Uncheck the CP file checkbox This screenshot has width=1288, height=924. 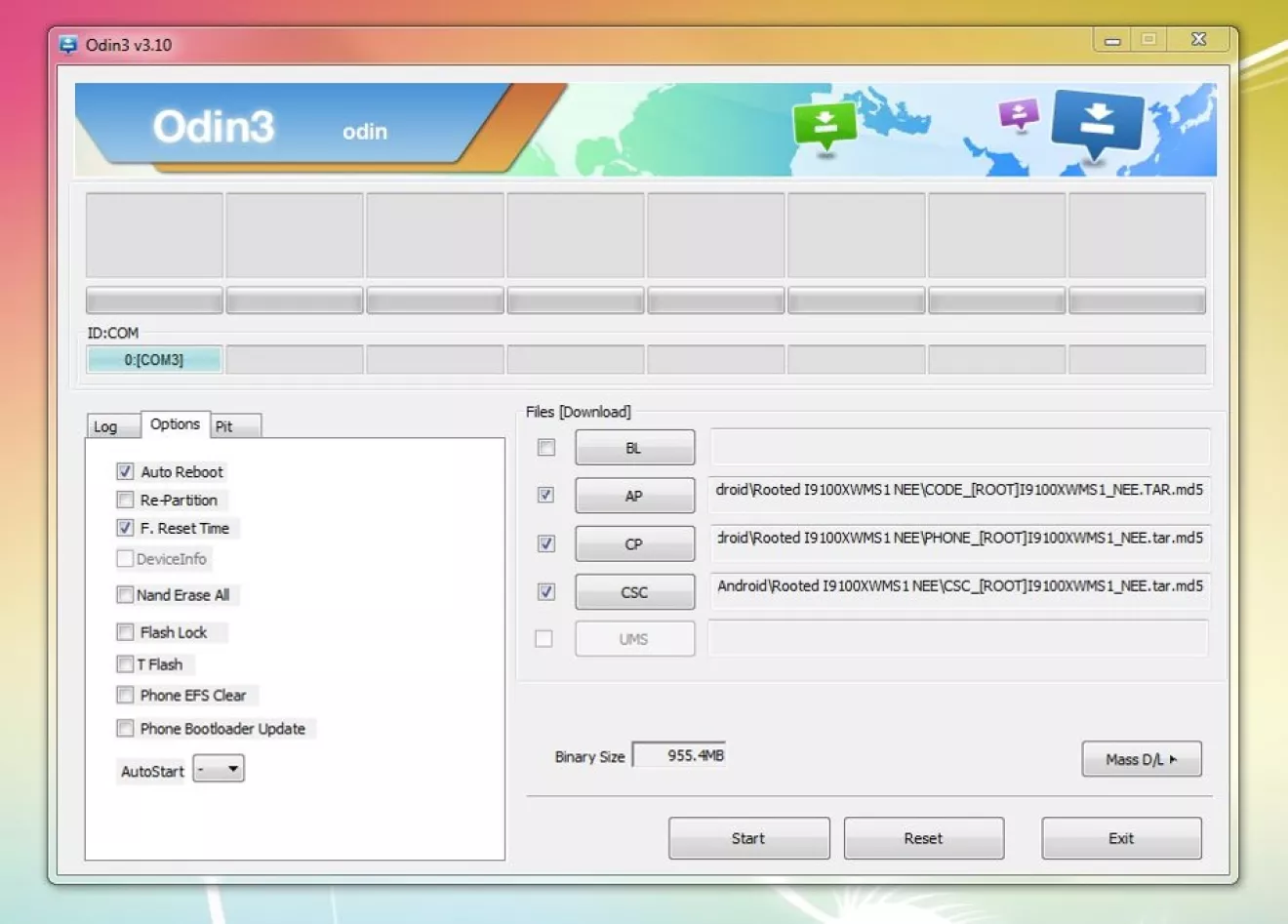click(x=546, y=543)
